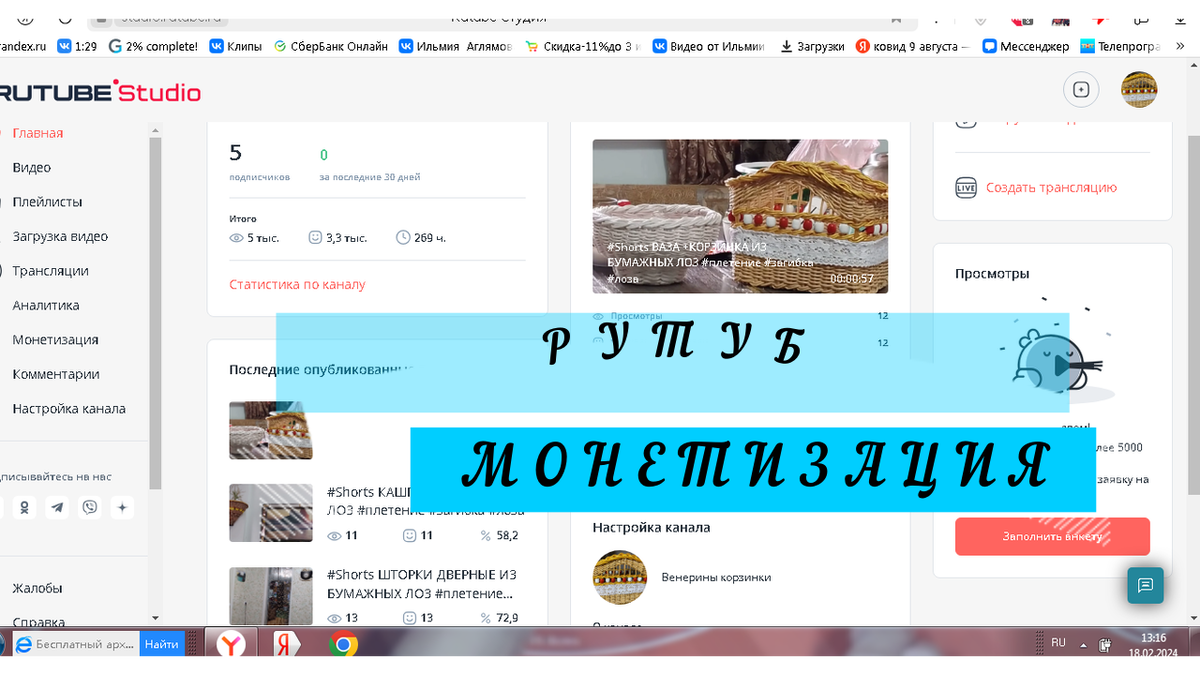Open the Клипы VK bookmark
The height and width of the screenshot is (675, 1200).
[x=236, y=46]
